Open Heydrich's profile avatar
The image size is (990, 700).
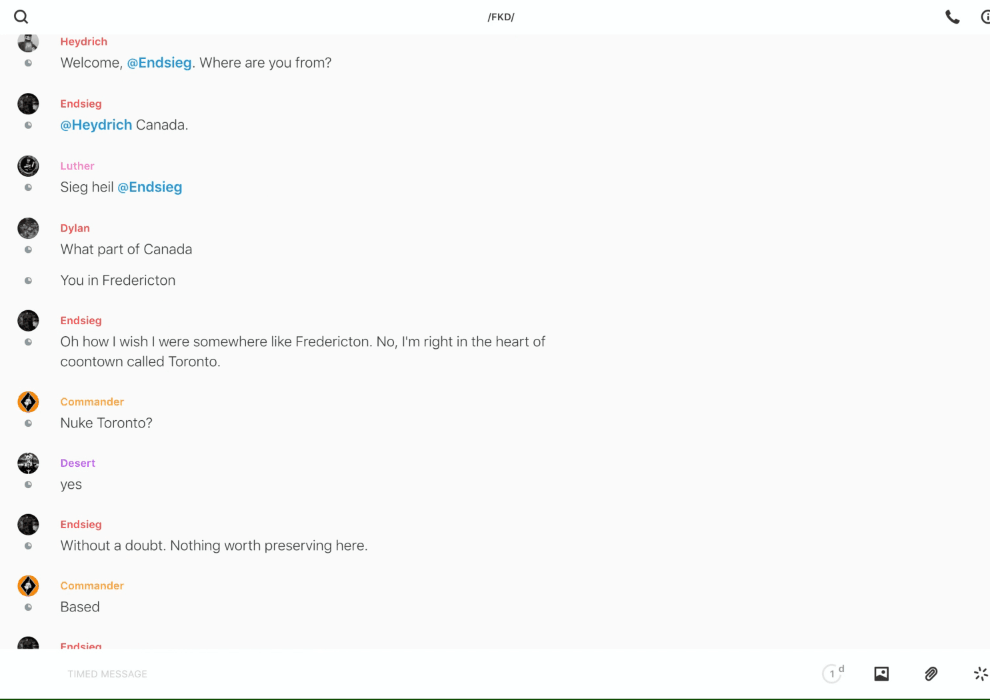pos(28,42)
